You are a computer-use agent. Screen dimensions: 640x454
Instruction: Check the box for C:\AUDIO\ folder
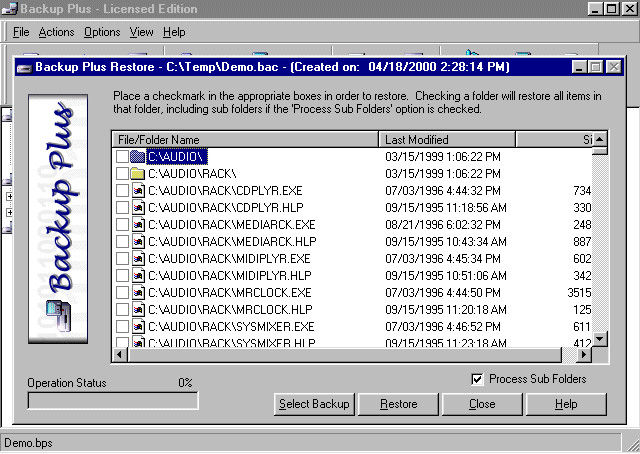122,156
